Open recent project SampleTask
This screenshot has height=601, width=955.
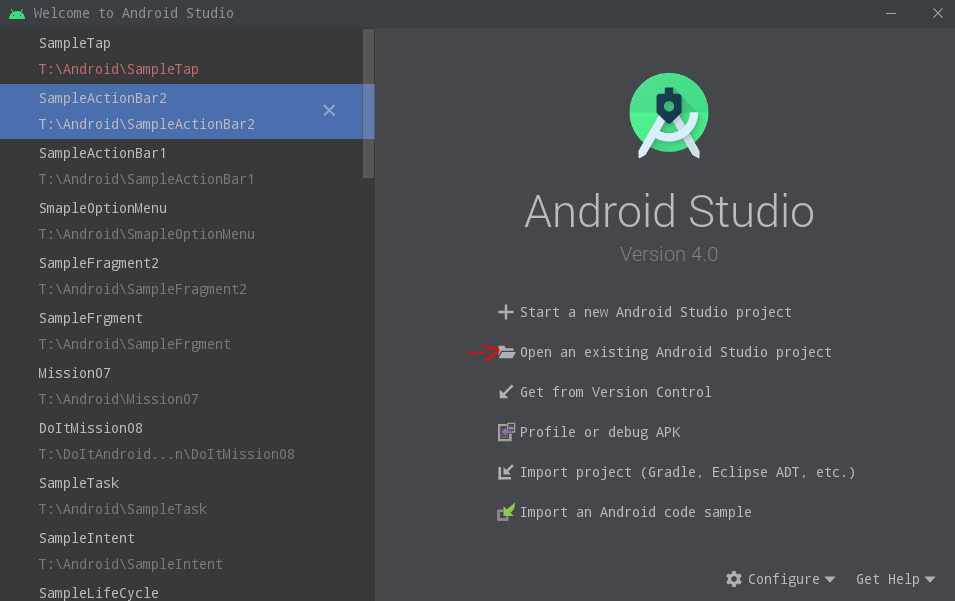pos(79,483)
